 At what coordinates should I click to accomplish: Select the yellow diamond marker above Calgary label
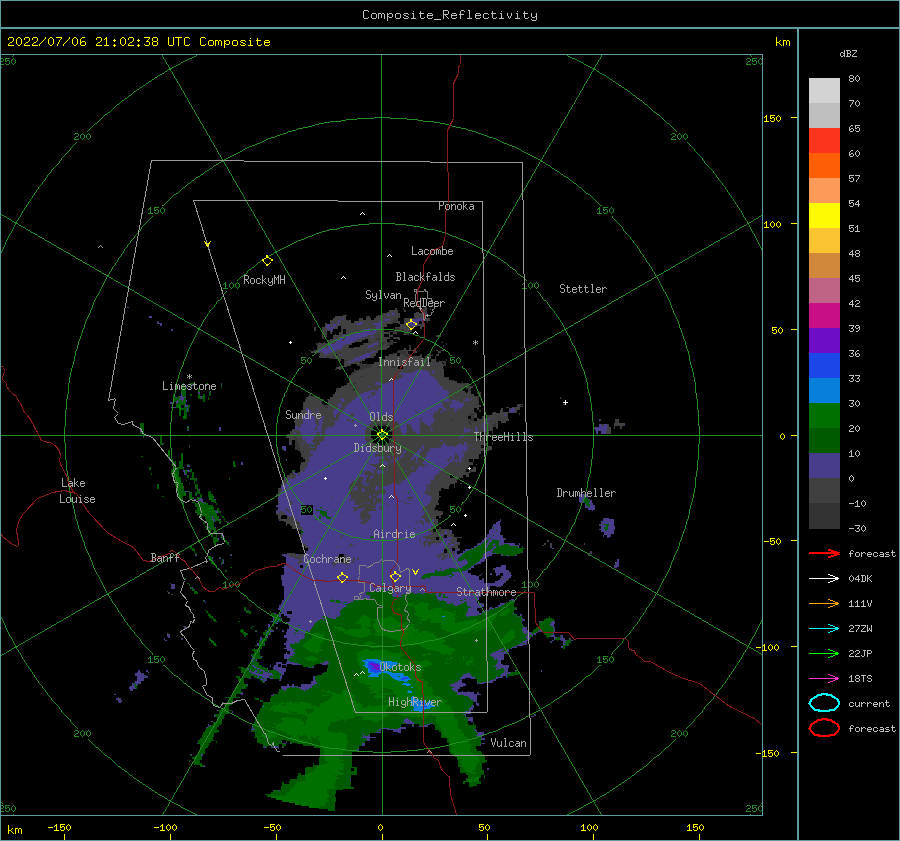[395, 576]
